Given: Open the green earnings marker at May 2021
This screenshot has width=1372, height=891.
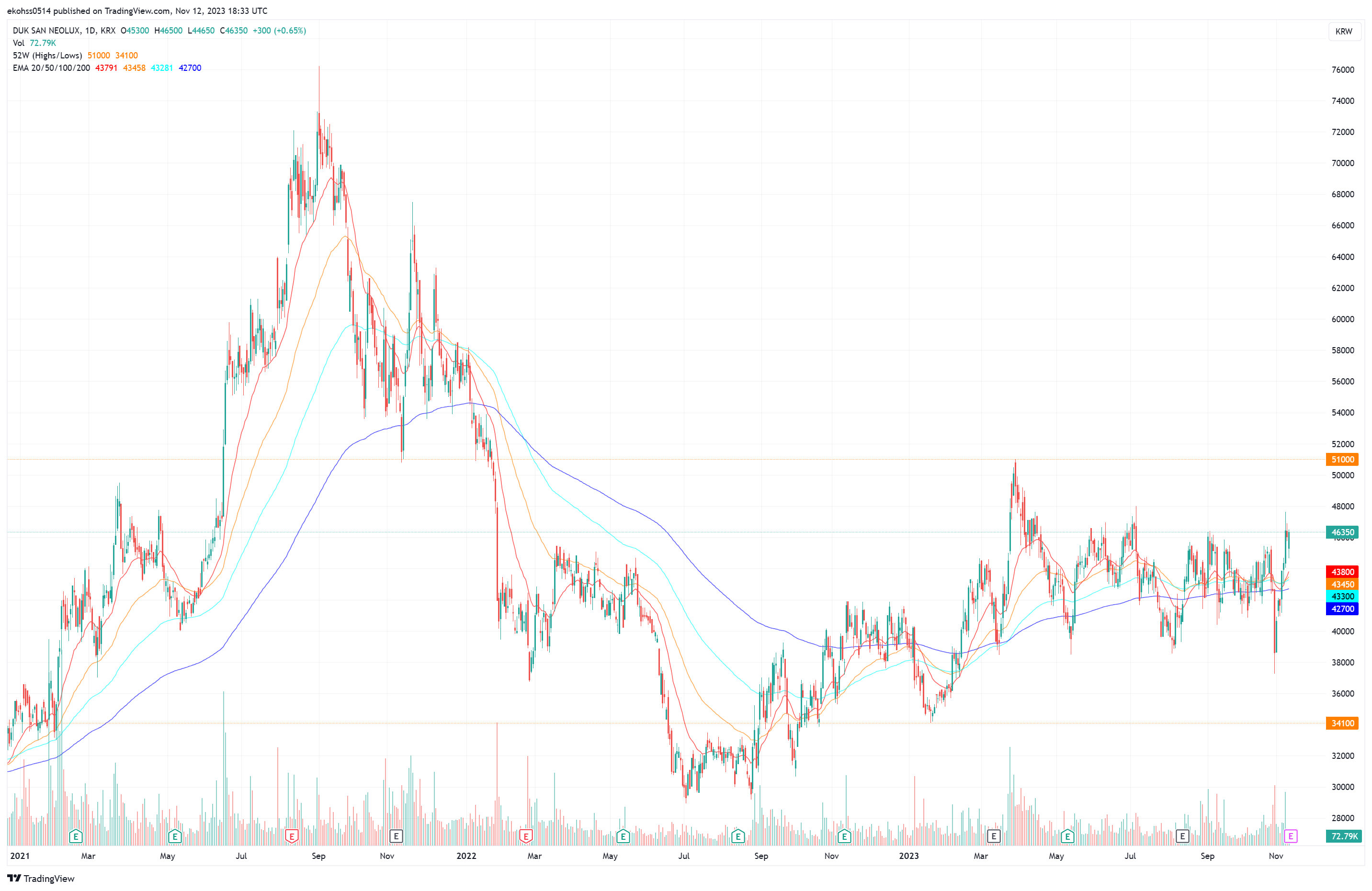Looking at the screenshot, I should click(x=175, y=836).
